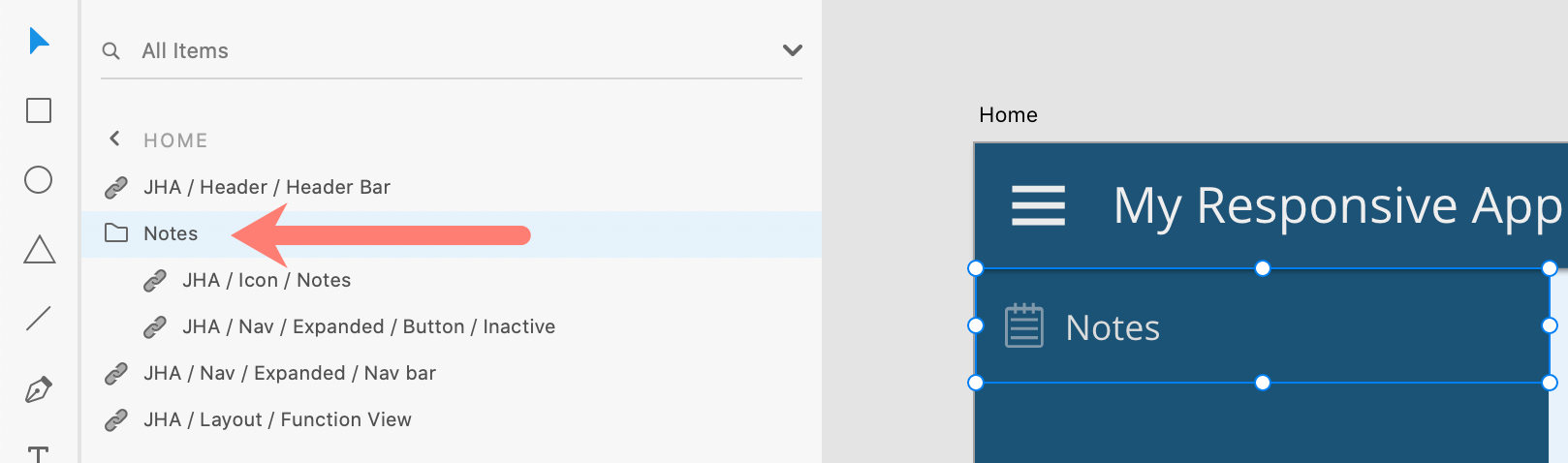Click the Home artboard title
This screenshot has width=1568, height=463.
click(x=1008, y=115)
